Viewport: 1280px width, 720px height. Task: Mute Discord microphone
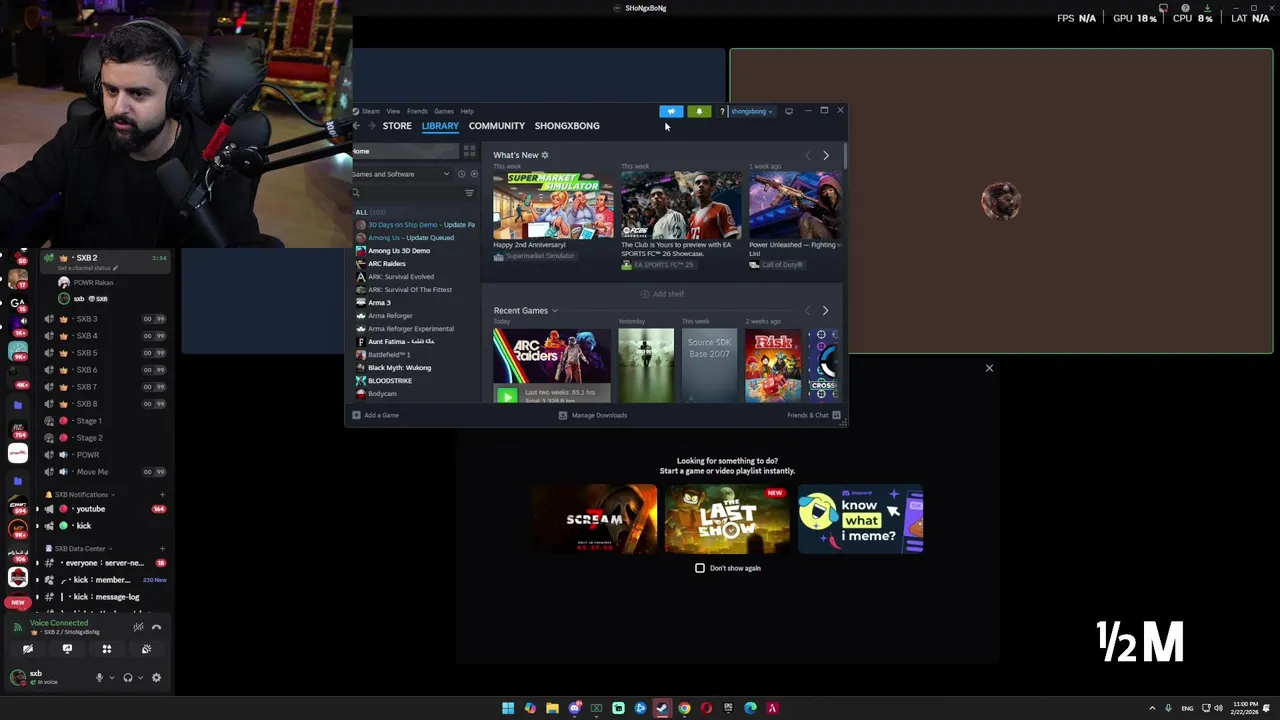coord(99,678)
